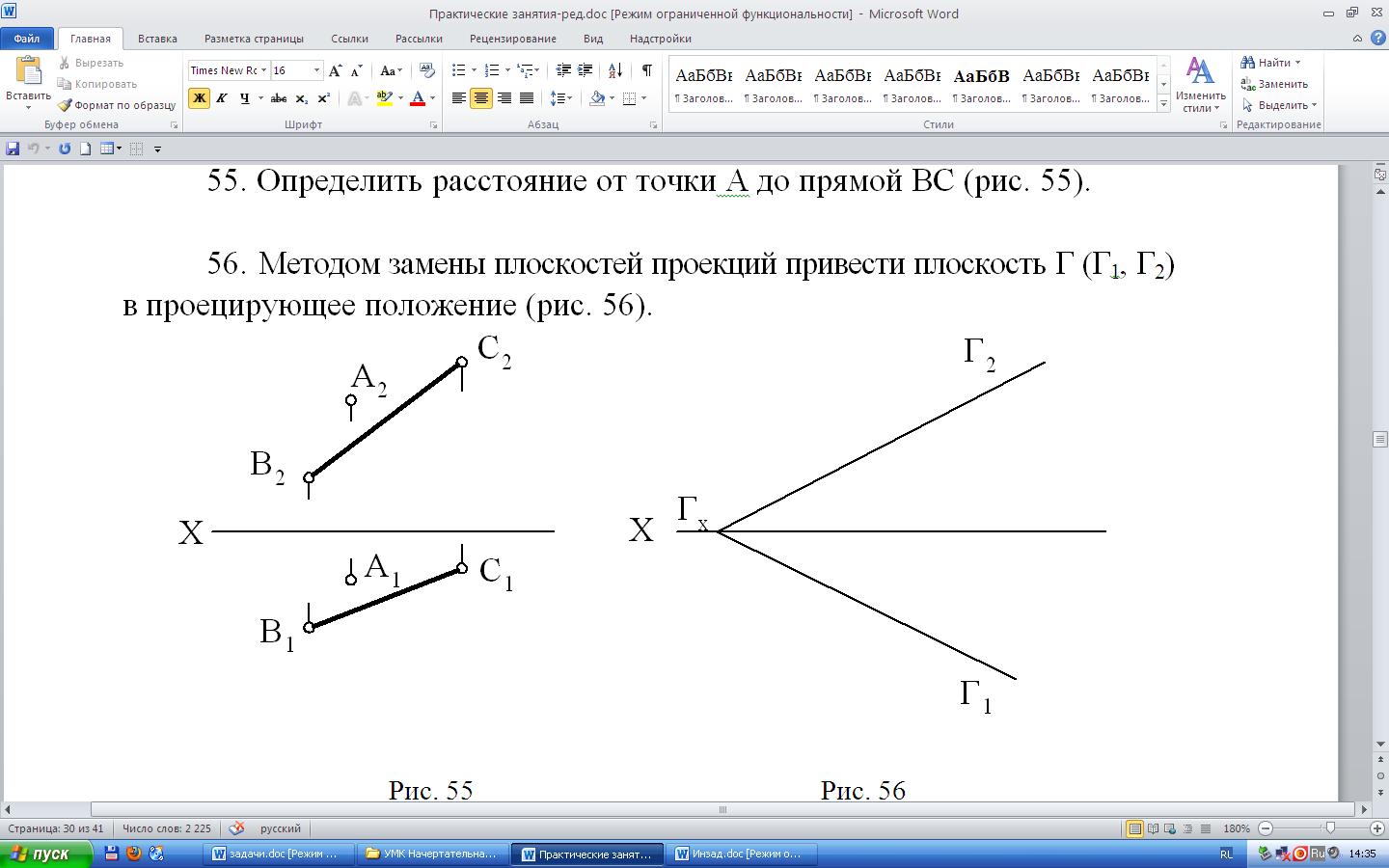Screen dimensions: 1389x868
Task: Switch to the Вставка tab
Action: point(157,39)
